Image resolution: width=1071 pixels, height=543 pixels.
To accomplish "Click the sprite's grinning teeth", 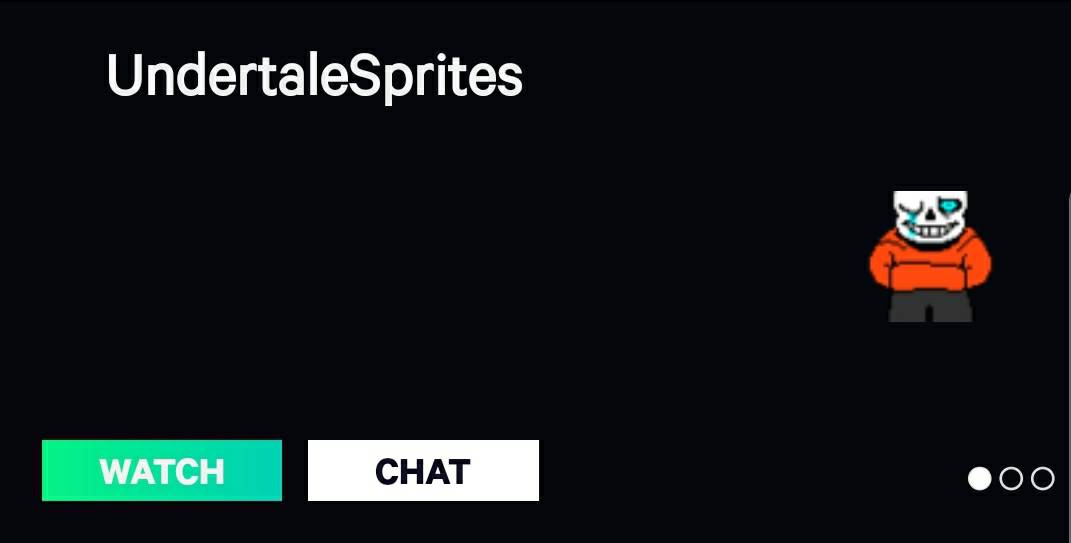I will pyautogui.click(x=930, y=232).
